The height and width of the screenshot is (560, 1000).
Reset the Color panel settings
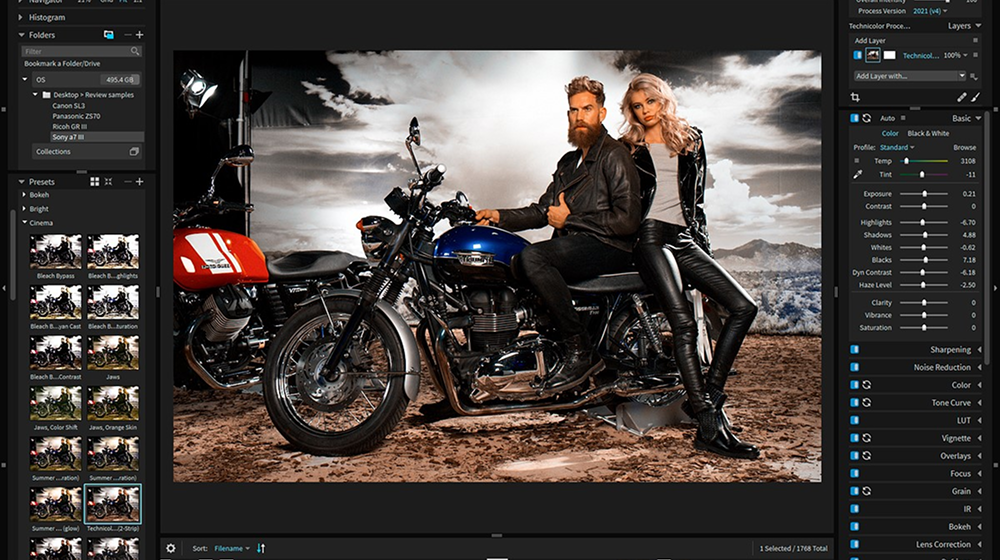point(867,385)
